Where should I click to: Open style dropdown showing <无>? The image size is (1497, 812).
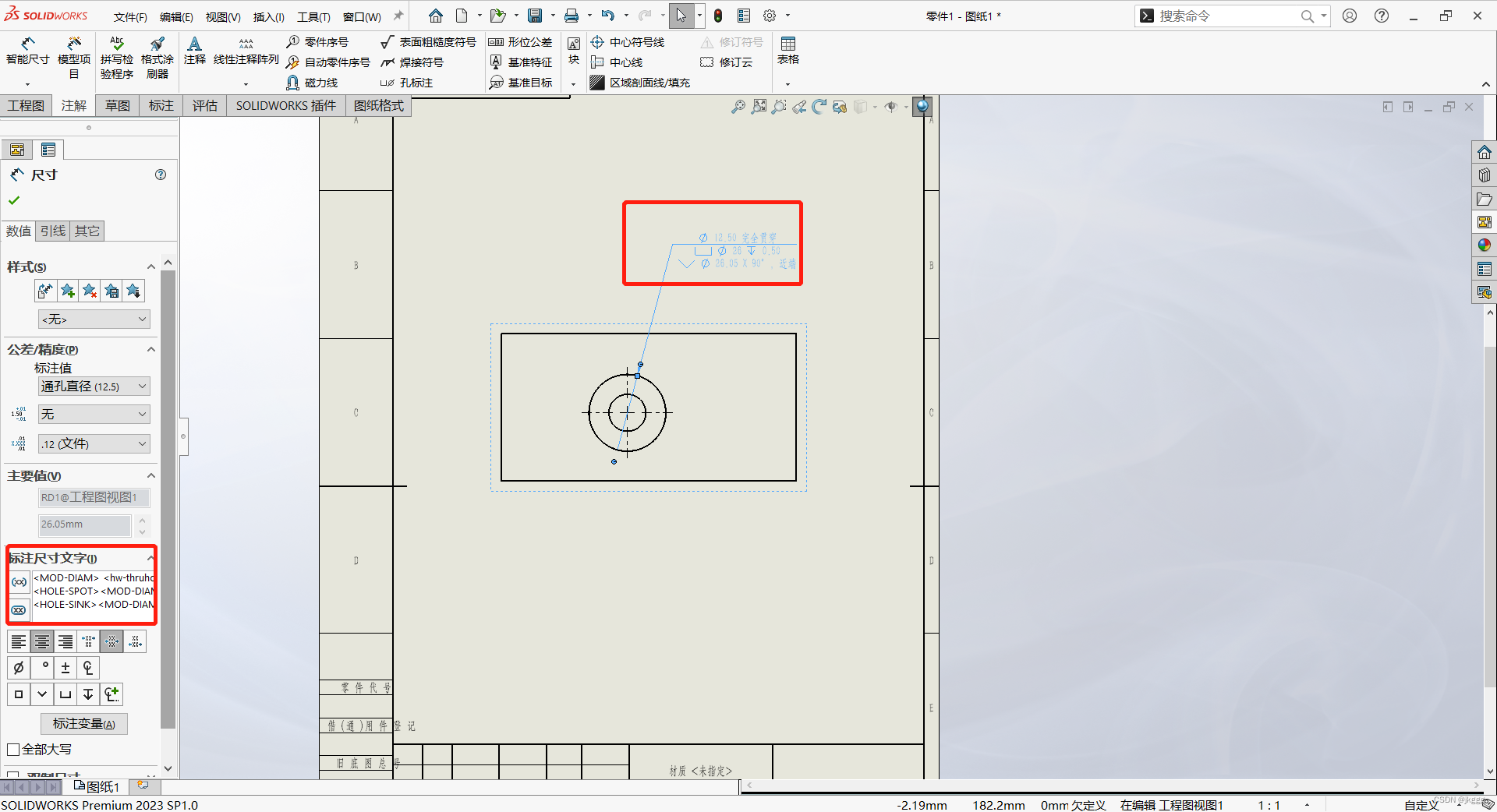[x=94, y=319]
